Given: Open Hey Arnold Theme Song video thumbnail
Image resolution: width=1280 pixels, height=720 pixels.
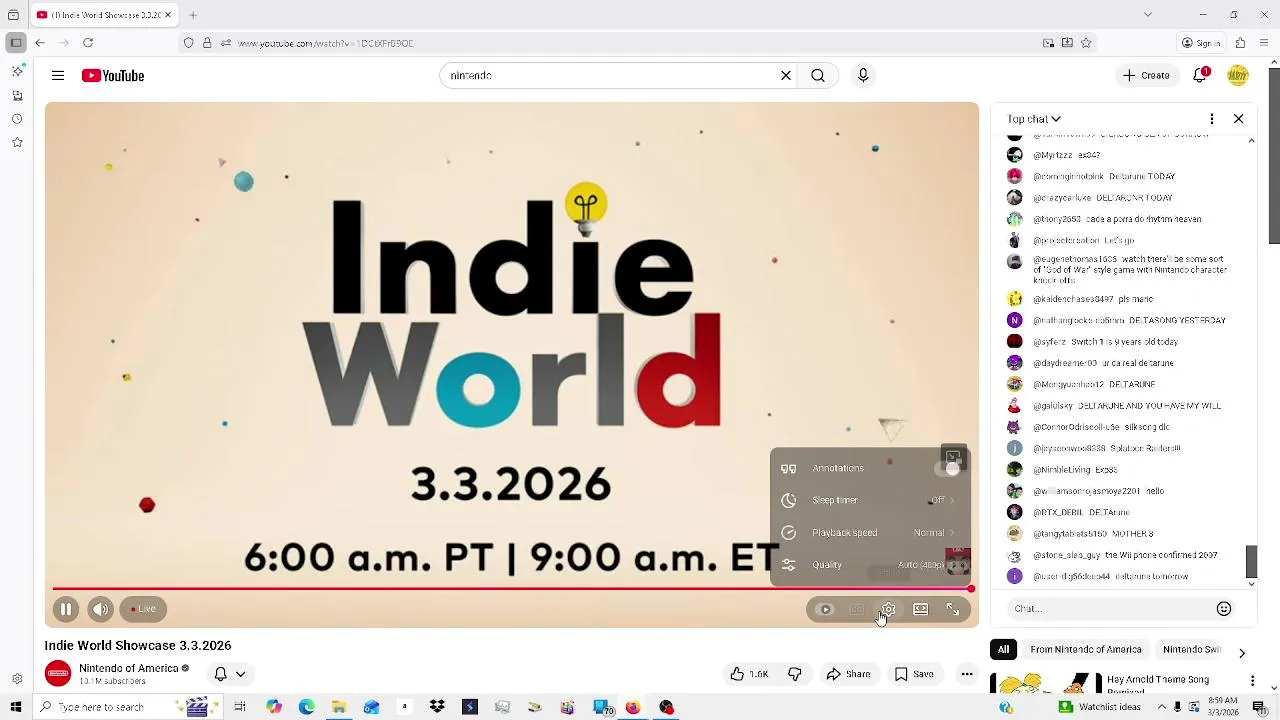Looking at the screenshot, I should [x=1044, y=684].
